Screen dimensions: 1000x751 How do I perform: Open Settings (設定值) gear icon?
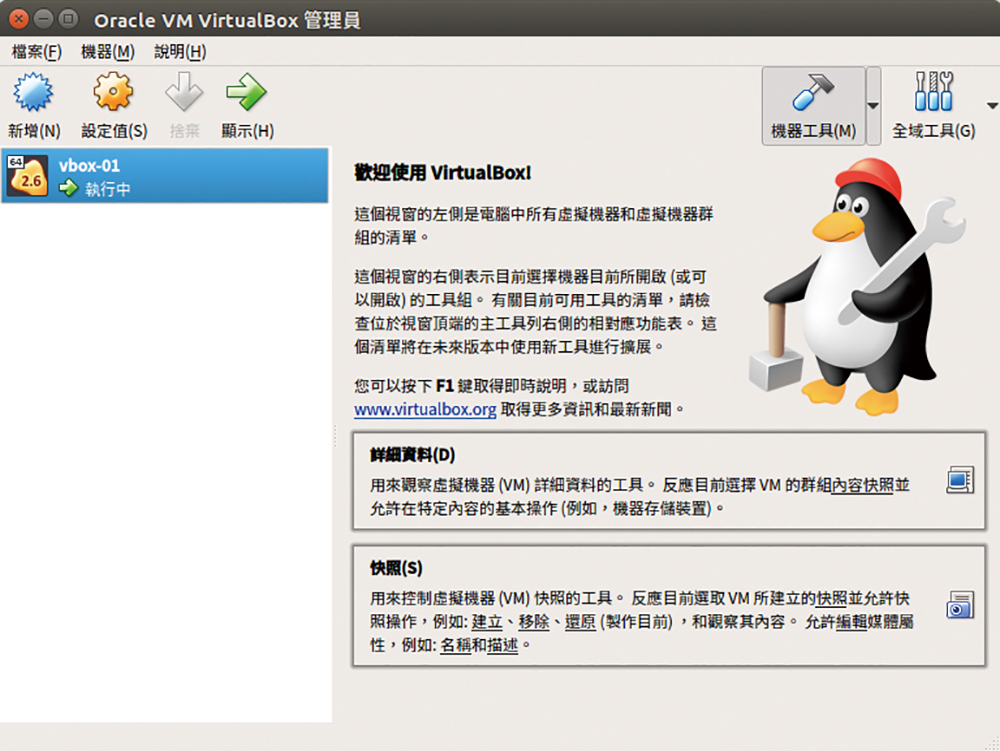point(114,92)
